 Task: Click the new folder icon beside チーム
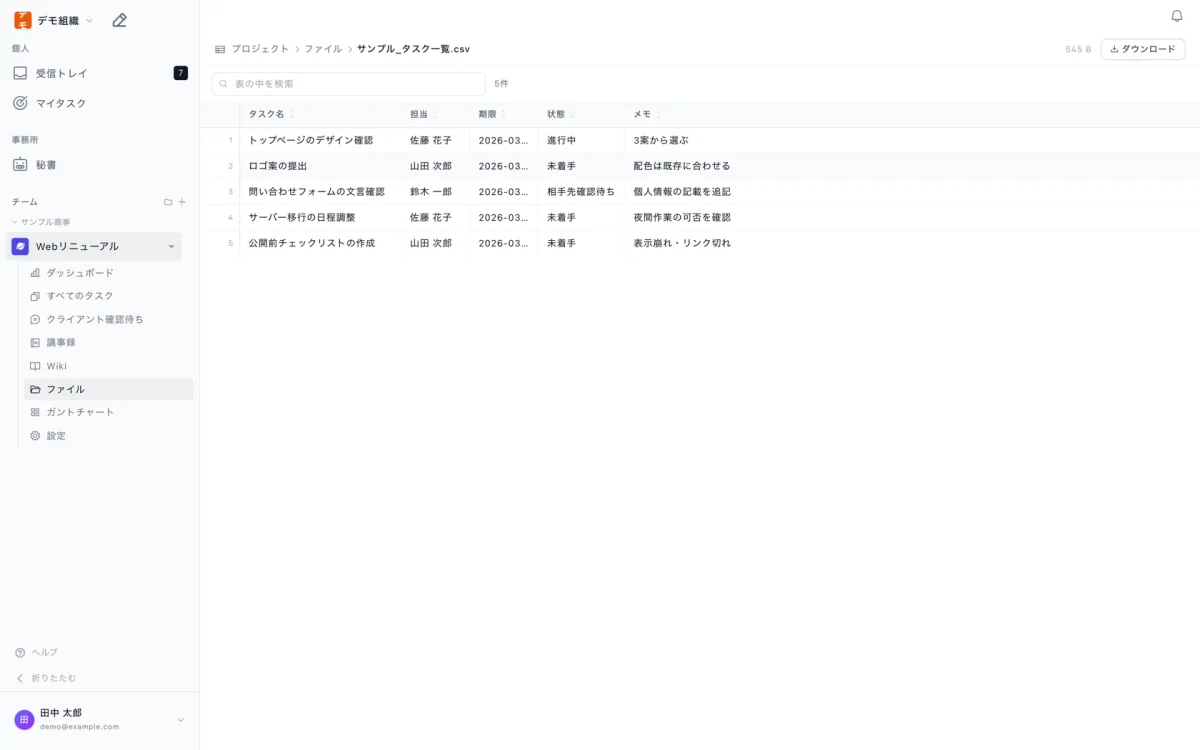[168, 202]
